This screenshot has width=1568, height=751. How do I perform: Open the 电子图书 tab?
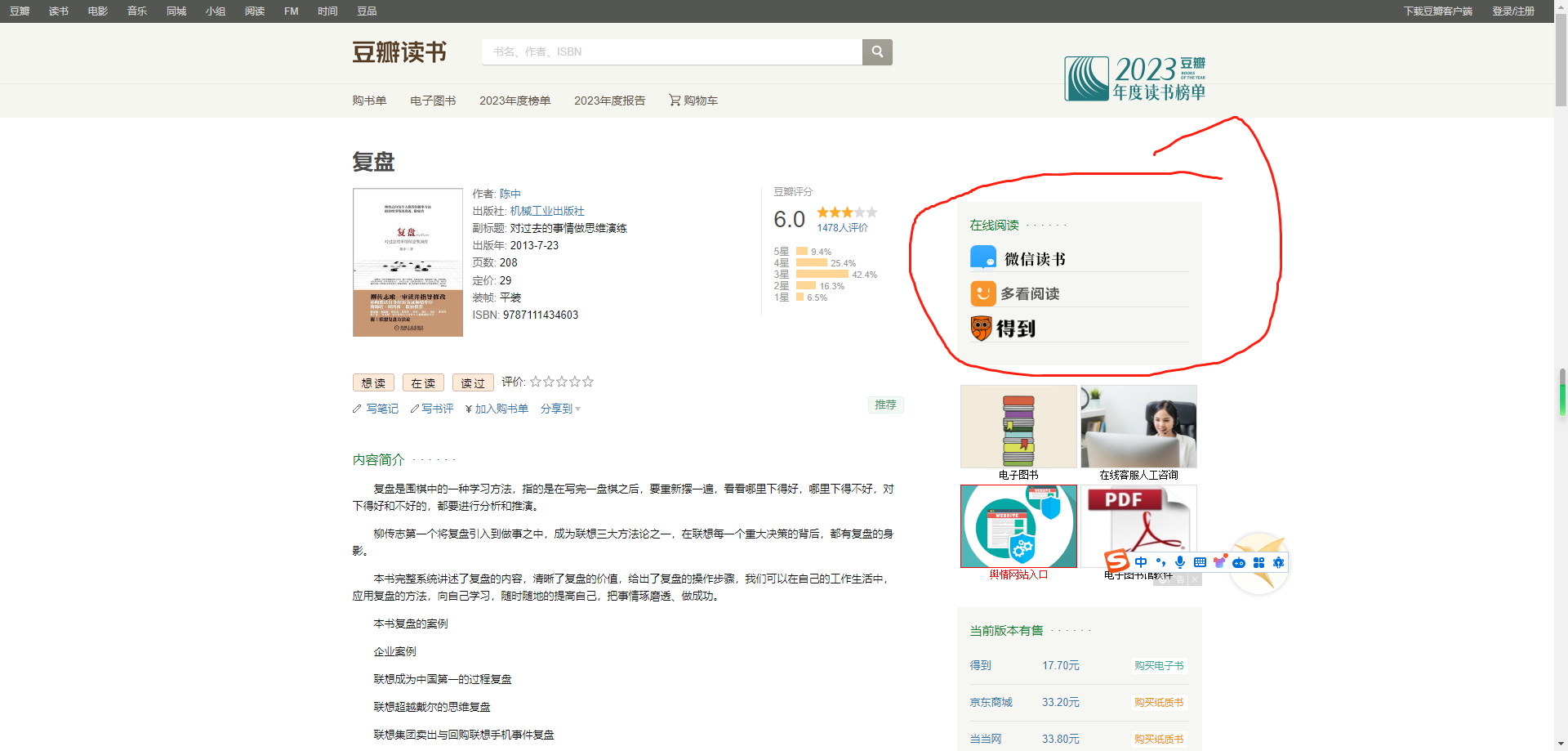(433, 101)
